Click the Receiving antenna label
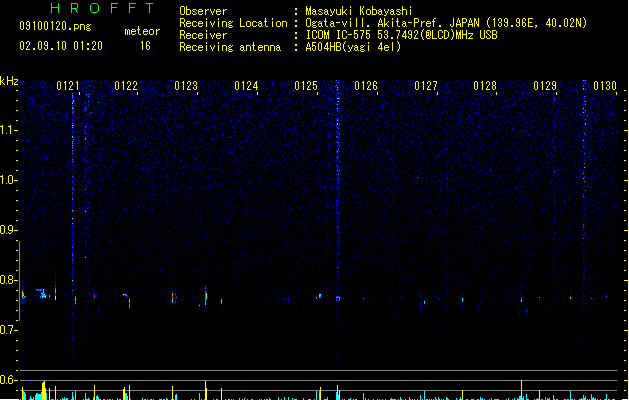This screenshot has height=400, width=629. 230,47
